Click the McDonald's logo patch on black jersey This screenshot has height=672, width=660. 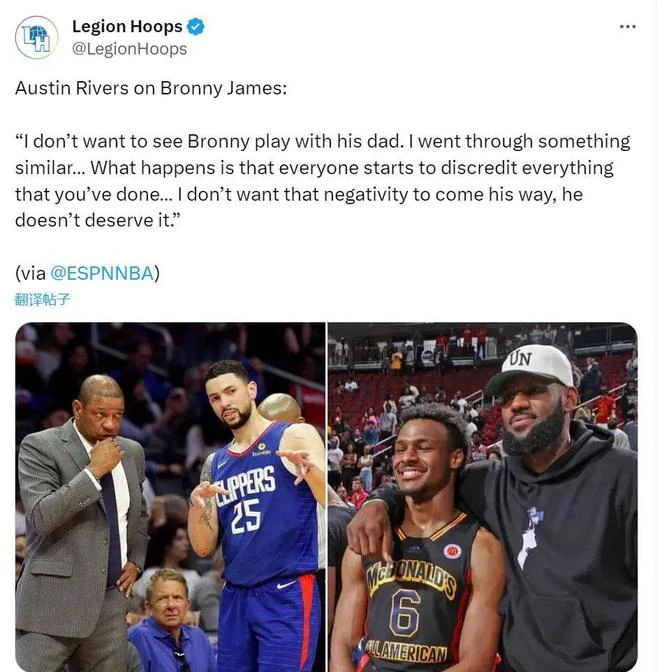452,551
